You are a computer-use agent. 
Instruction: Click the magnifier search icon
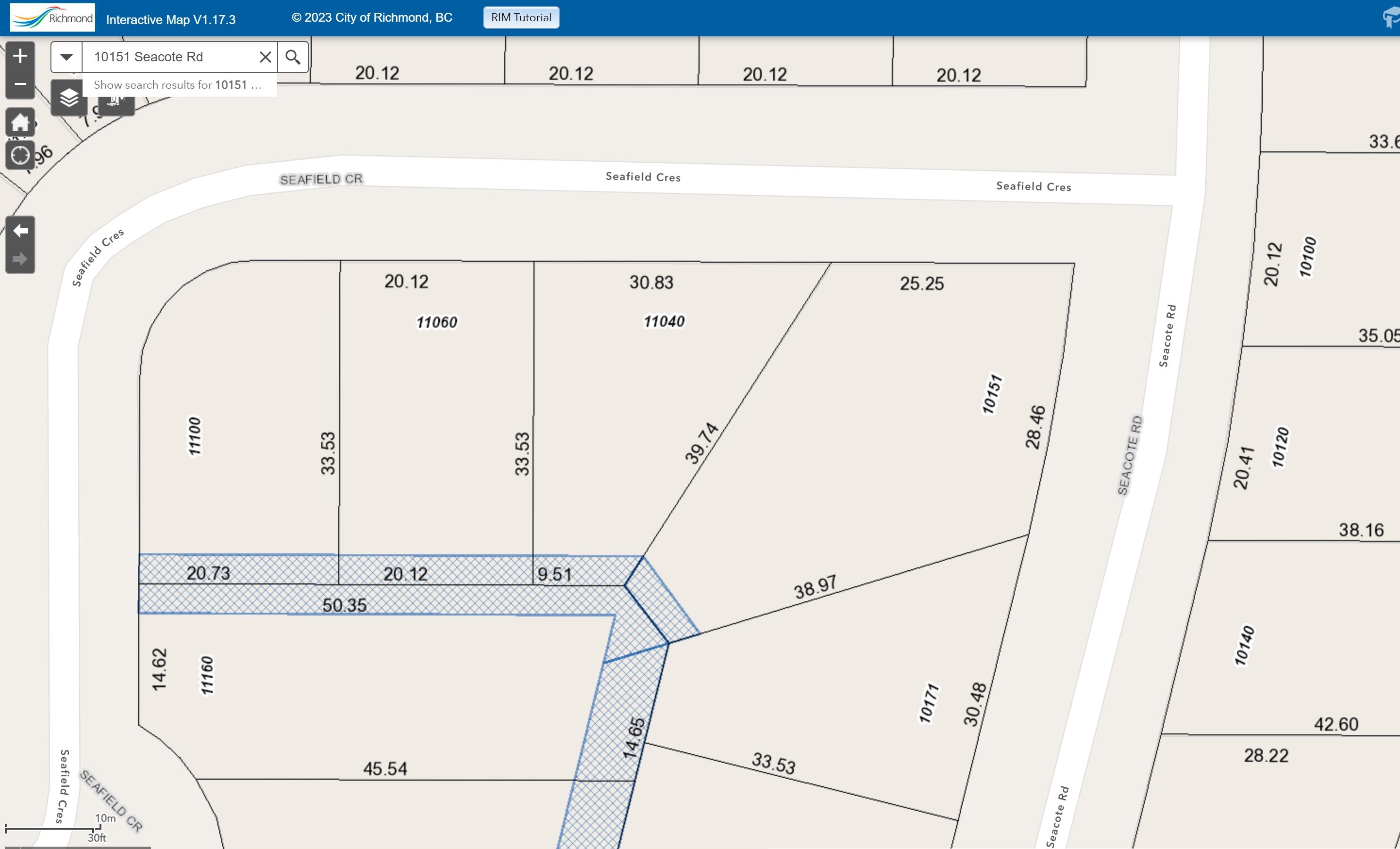(x=292, y=57)
